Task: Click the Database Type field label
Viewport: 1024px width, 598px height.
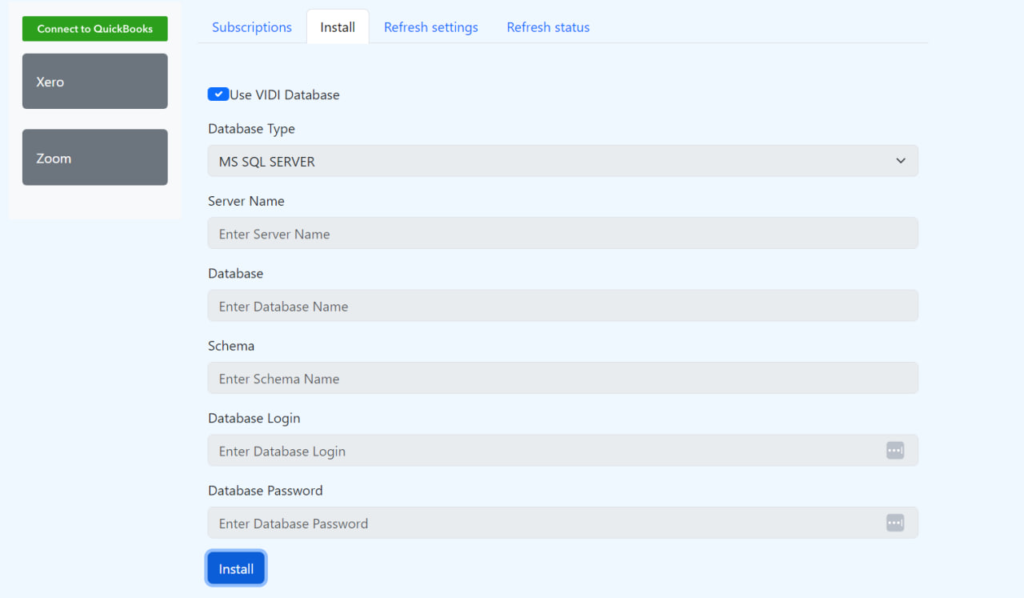Action: point(251,129)
